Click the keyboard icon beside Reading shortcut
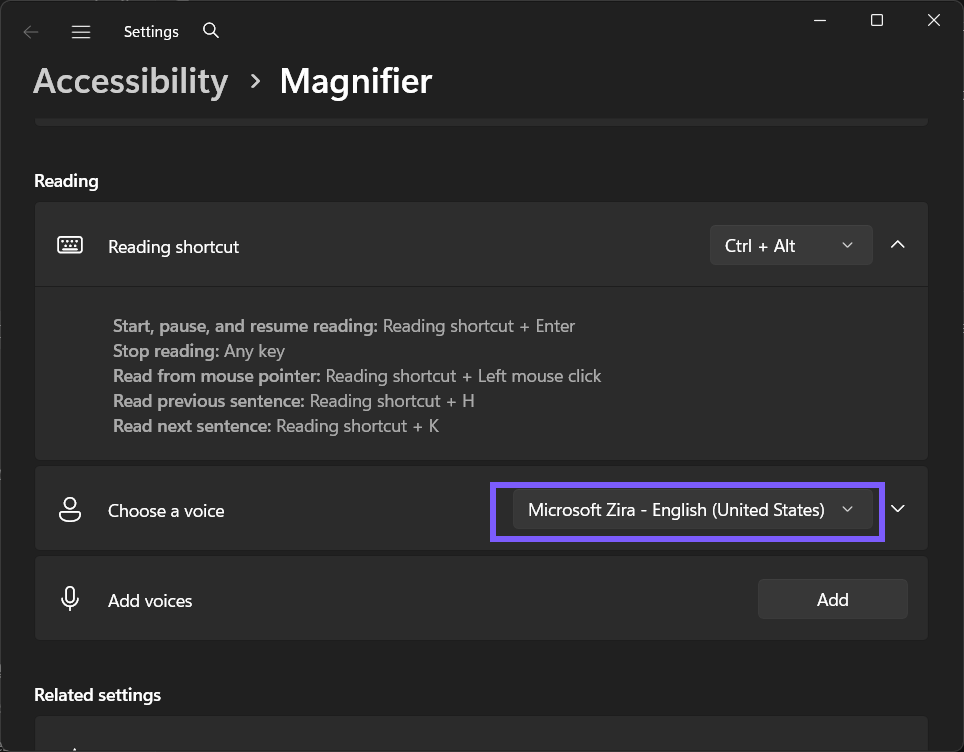The height and width of the screenshot is (752, 964). pos(70,245)
